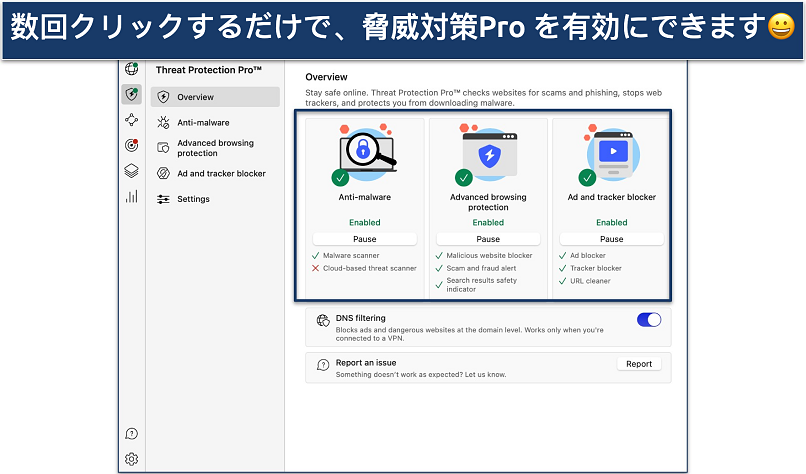This screenshot has width=806, height=474.
Task: Click the Overview page heading
Action: pos(326,77)
